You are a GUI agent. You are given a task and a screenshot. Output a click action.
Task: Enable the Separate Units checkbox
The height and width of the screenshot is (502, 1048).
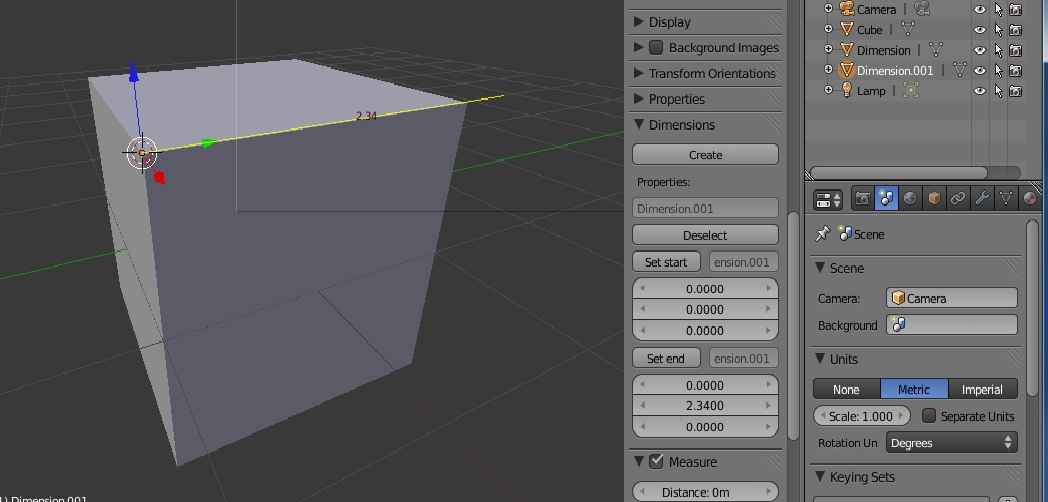[x=928, y=416]
